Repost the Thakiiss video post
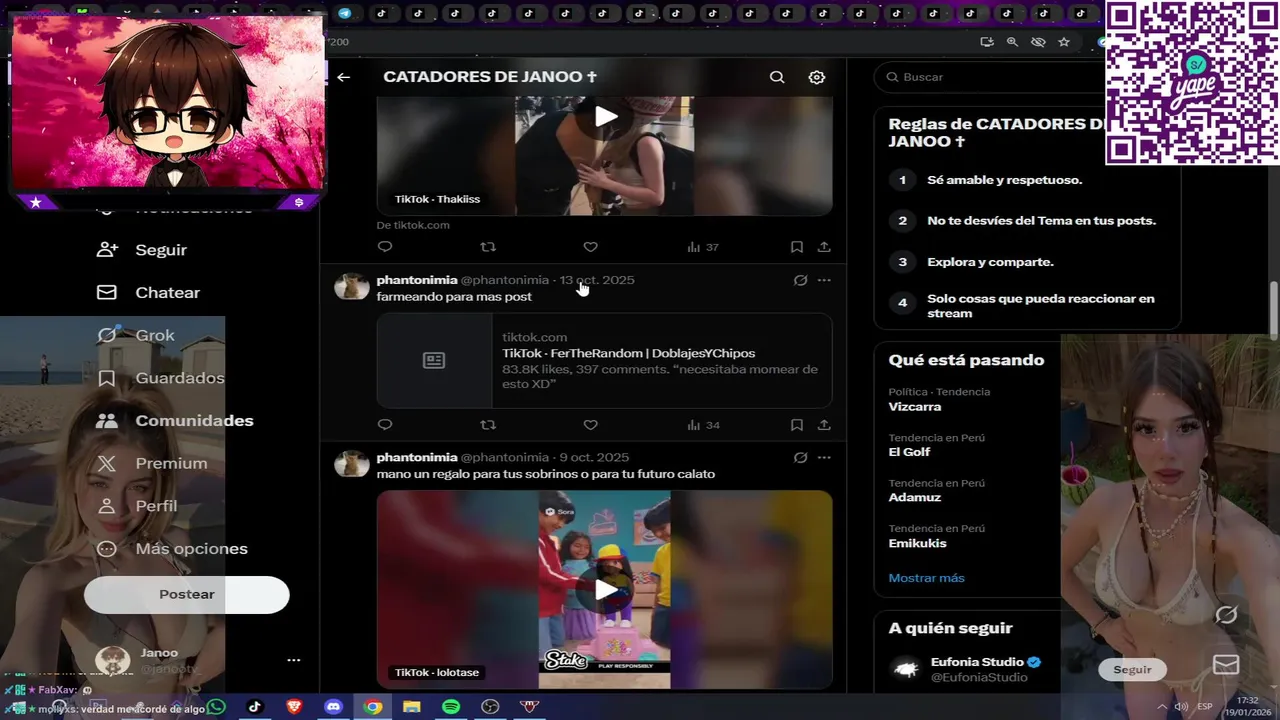This screenshot has width=1280, height=720. (488, 247)
